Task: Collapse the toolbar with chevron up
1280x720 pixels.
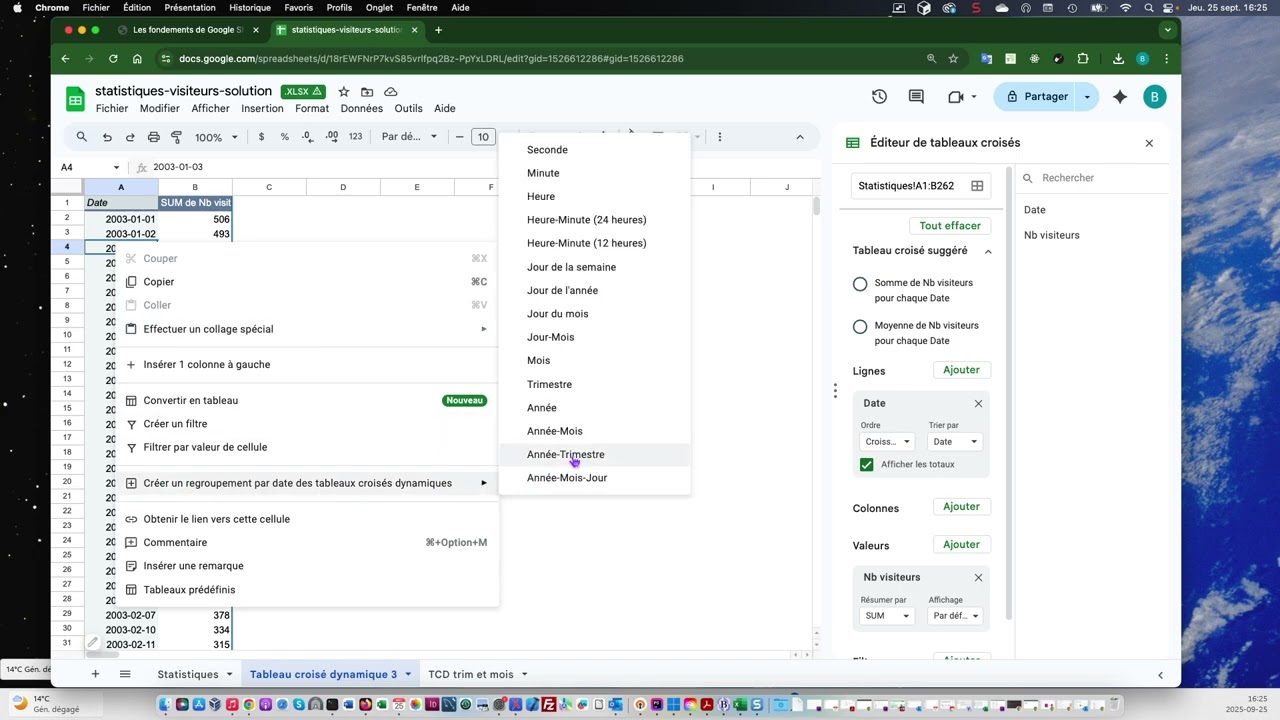Action: [x=800, y=137]
